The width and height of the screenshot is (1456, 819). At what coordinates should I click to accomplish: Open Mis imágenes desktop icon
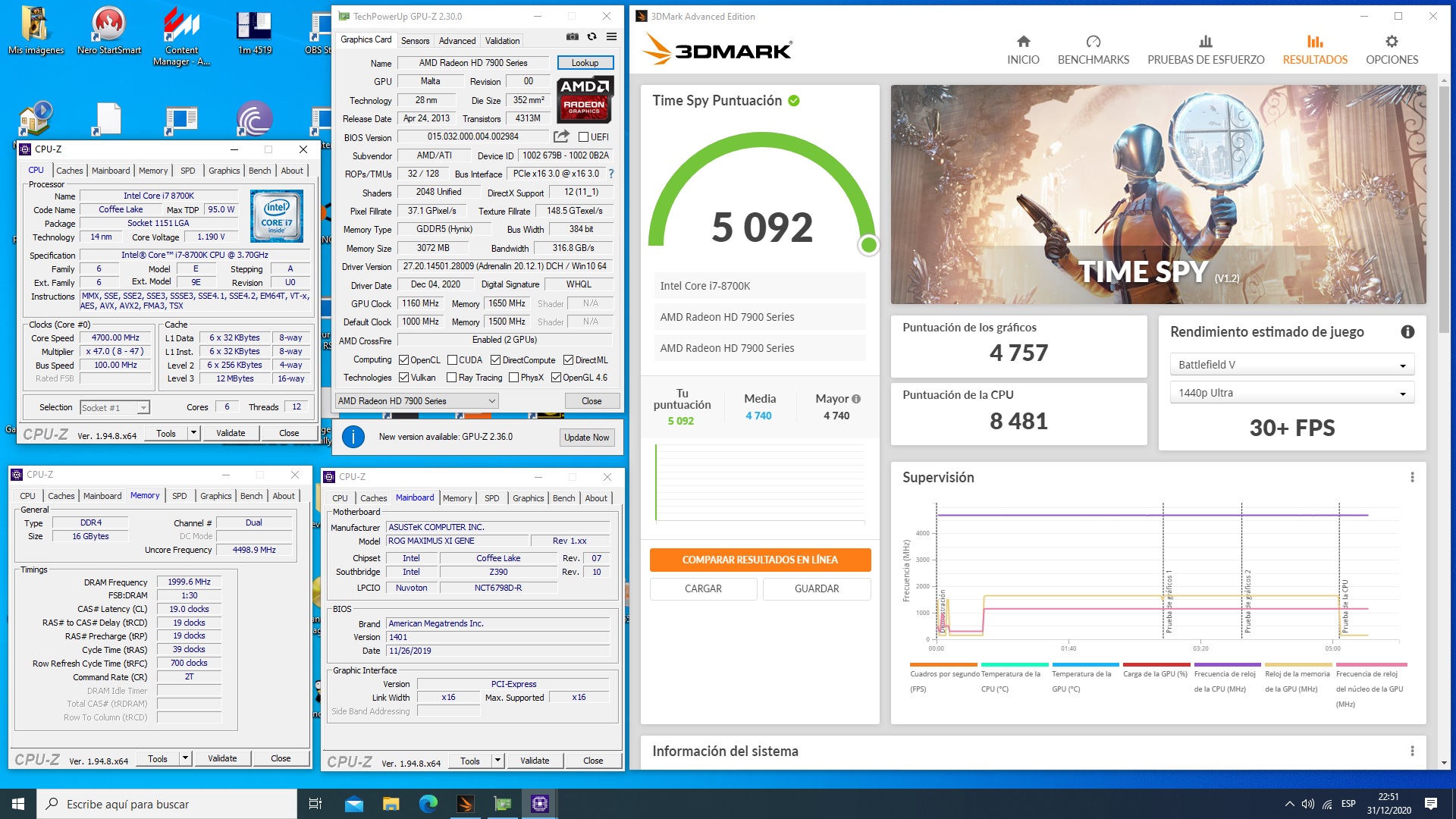pos(36,31)
